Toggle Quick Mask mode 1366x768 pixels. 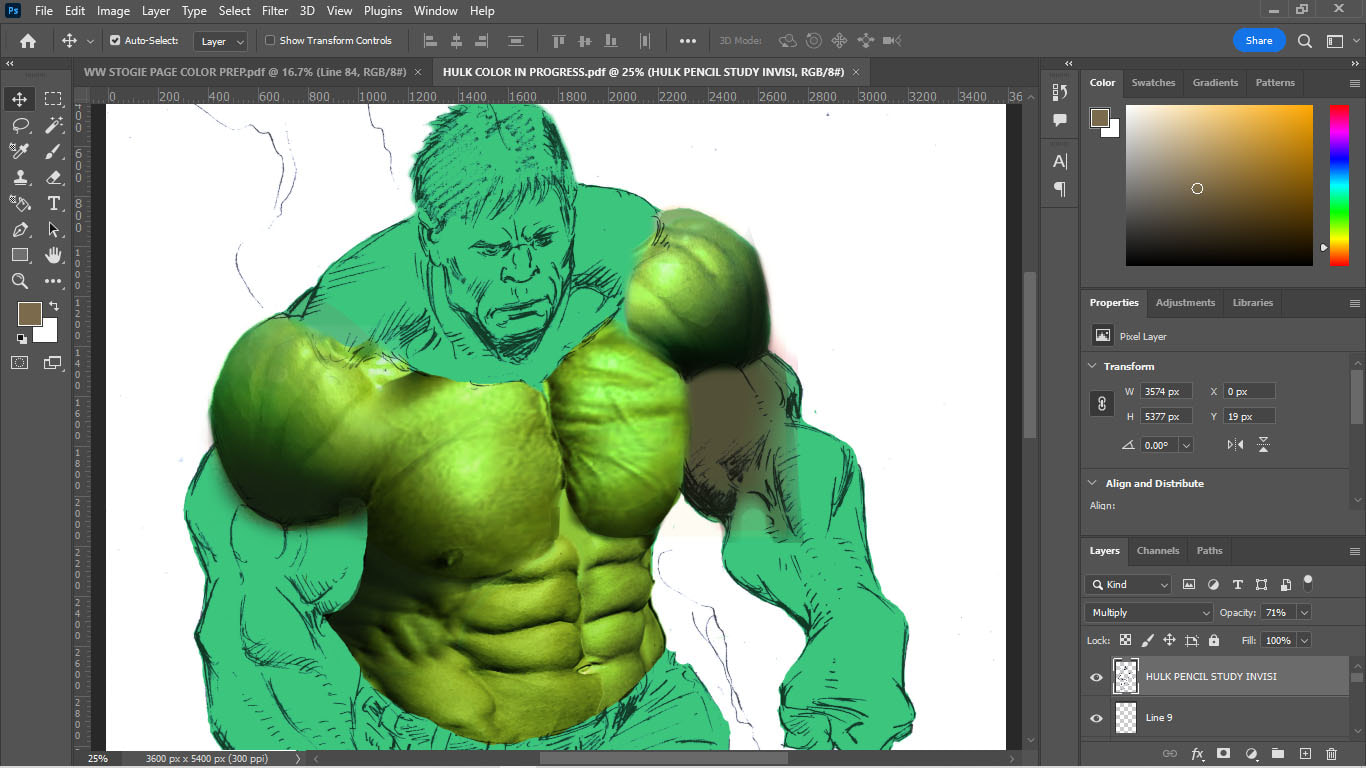pos(19,362)
